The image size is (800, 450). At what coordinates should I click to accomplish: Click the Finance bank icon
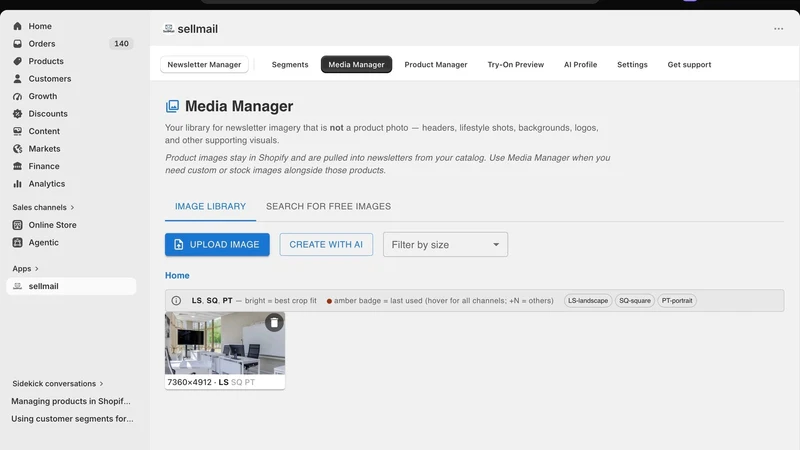pos(17,166)
